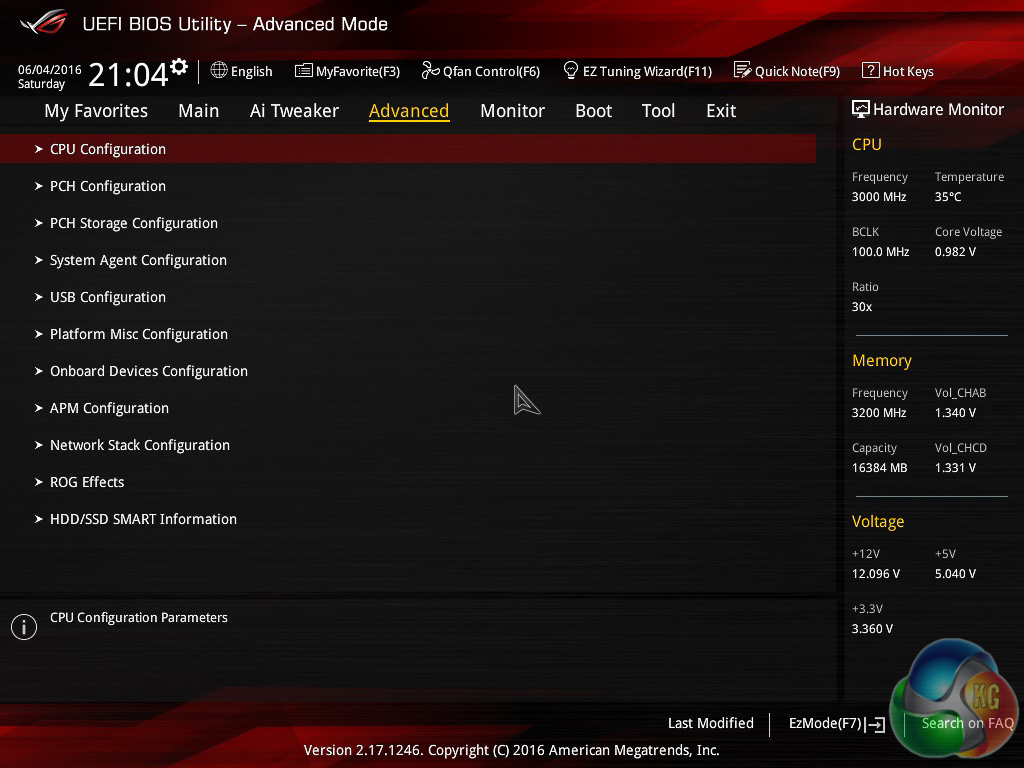Screen dimensions: 1024x768
Task: Switch to EzMode(F7)
Action: pyautogui.click(x=825, y=724)
